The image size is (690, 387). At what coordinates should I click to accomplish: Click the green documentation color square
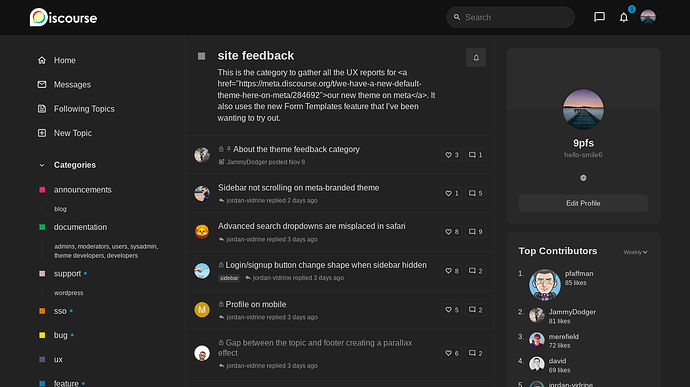coord(42,227)
